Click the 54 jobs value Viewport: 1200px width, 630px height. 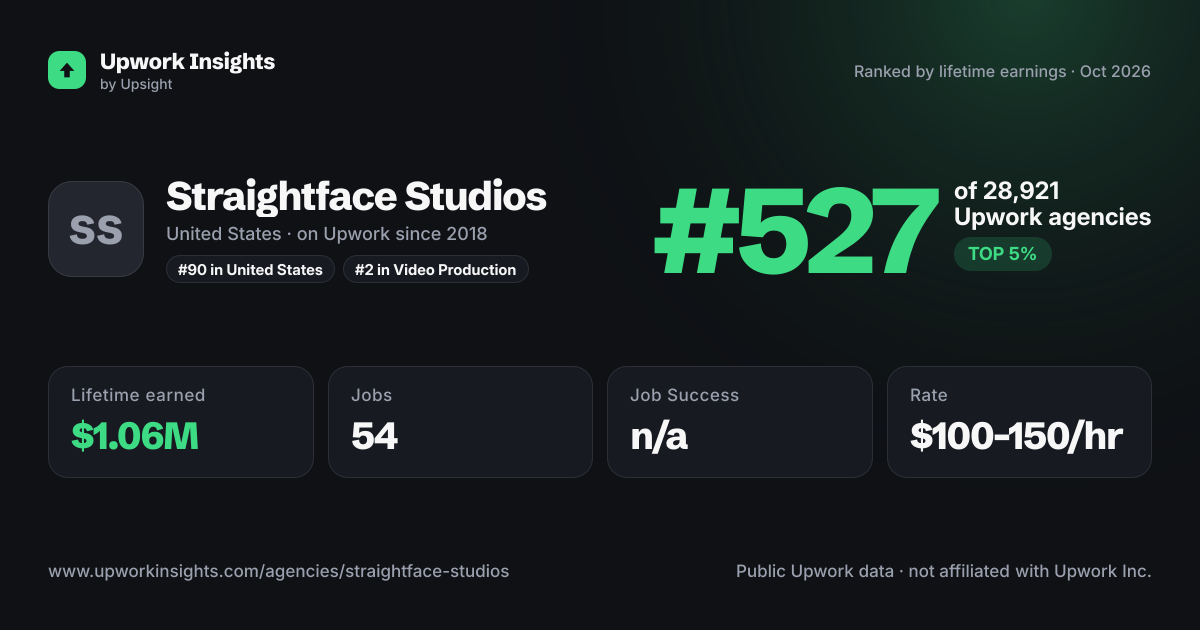click(x=374, y=436)
